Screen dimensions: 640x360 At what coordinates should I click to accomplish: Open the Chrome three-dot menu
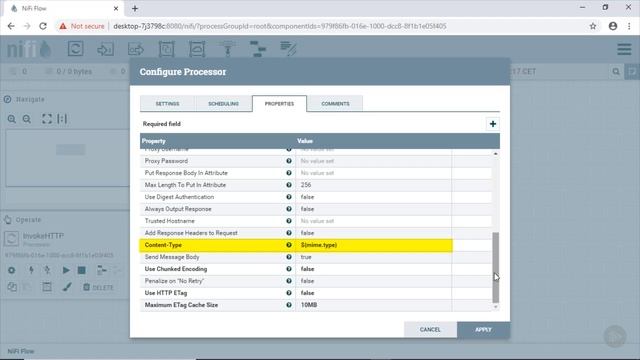pyautogui.click(x=629, y=26)
